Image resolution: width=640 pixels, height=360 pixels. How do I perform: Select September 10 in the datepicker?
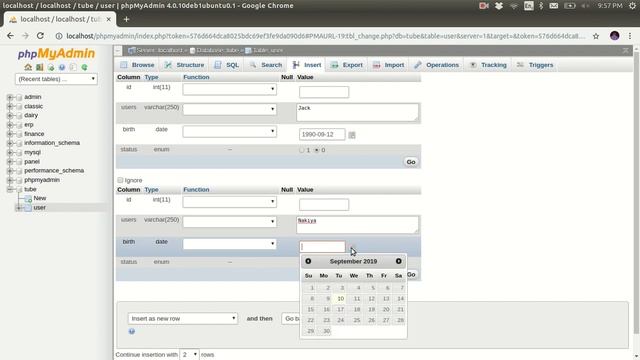pyautogui.click(x=340, y=299)
